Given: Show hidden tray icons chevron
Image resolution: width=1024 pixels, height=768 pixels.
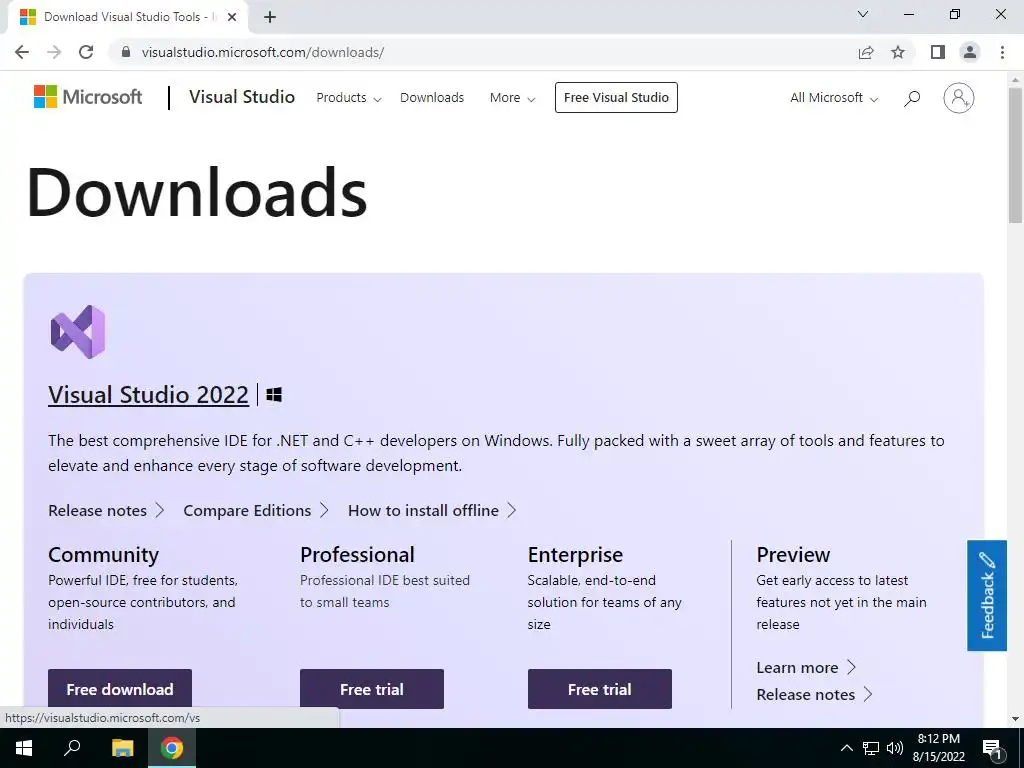Looking at the screenshot, I should pos(846,748).
